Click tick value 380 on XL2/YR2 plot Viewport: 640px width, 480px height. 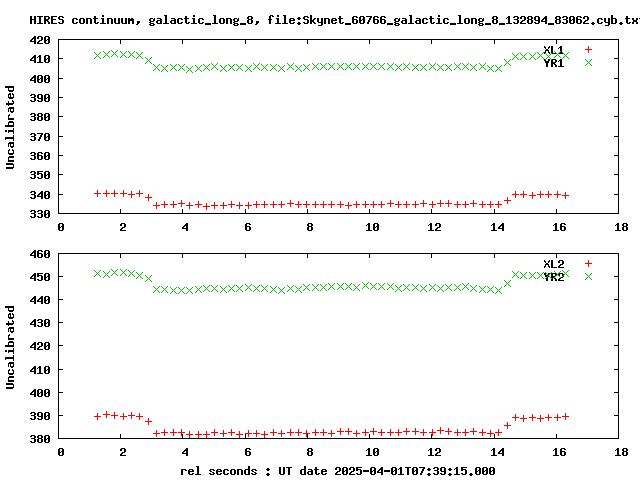[x=40, y=439]
